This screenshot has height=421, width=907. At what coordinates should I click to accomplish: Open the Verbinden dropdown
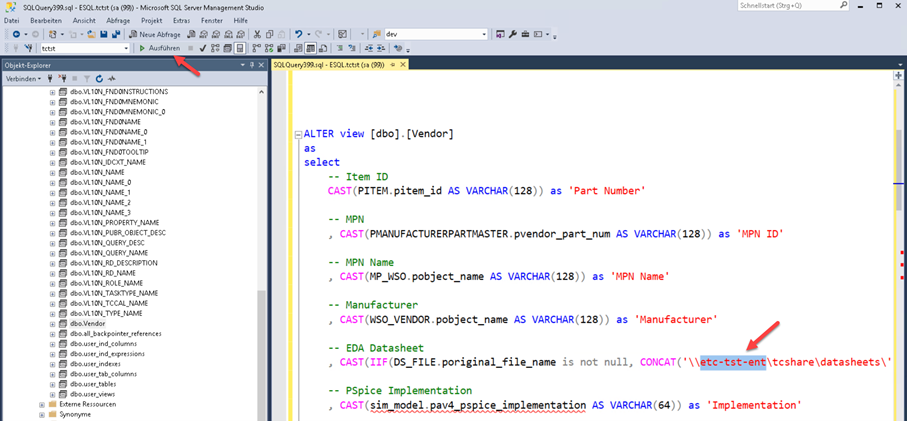[23, 78]
